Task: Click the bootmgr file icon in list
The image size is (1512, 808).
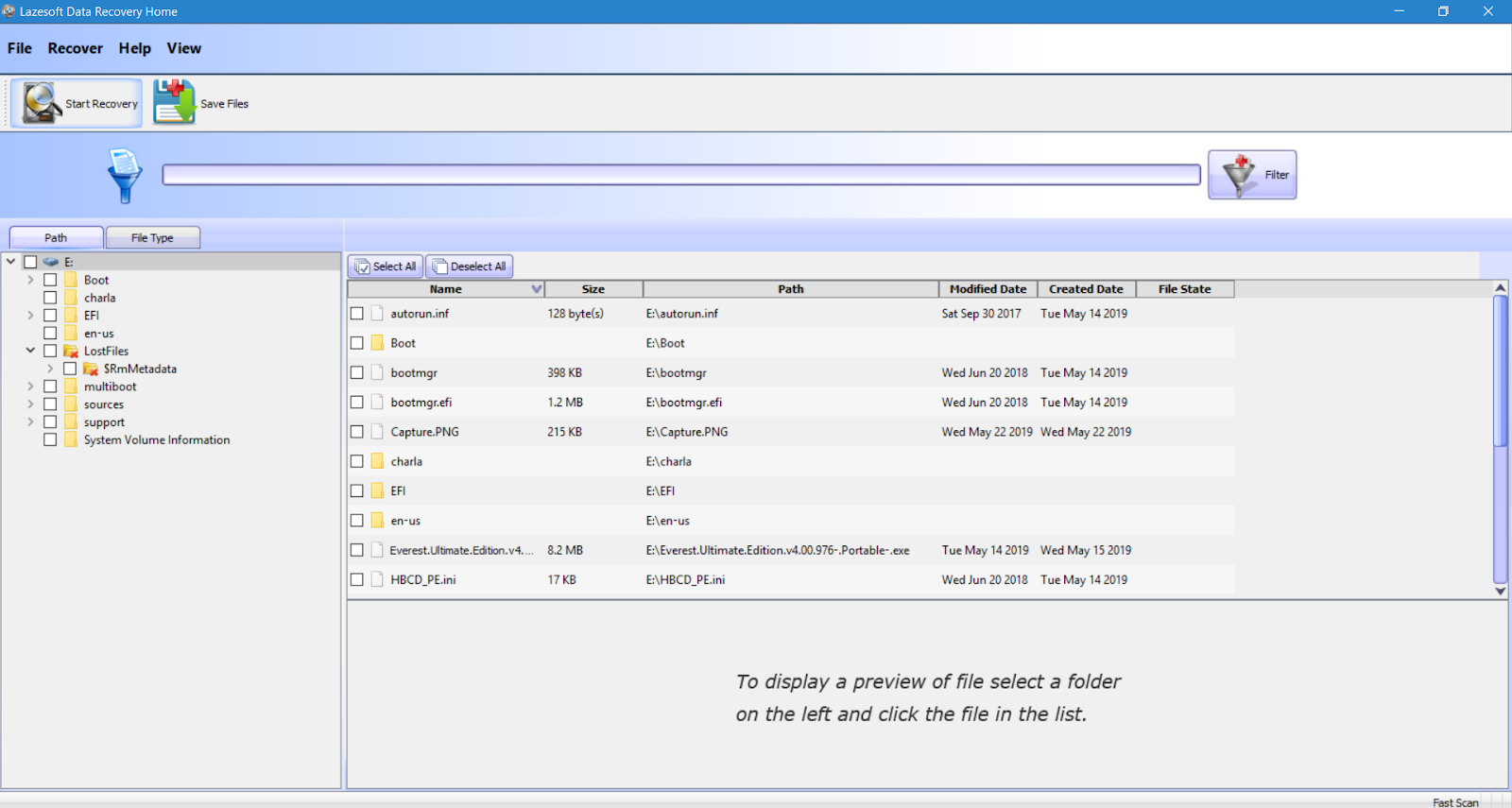Action: click(x=377, y=372)
